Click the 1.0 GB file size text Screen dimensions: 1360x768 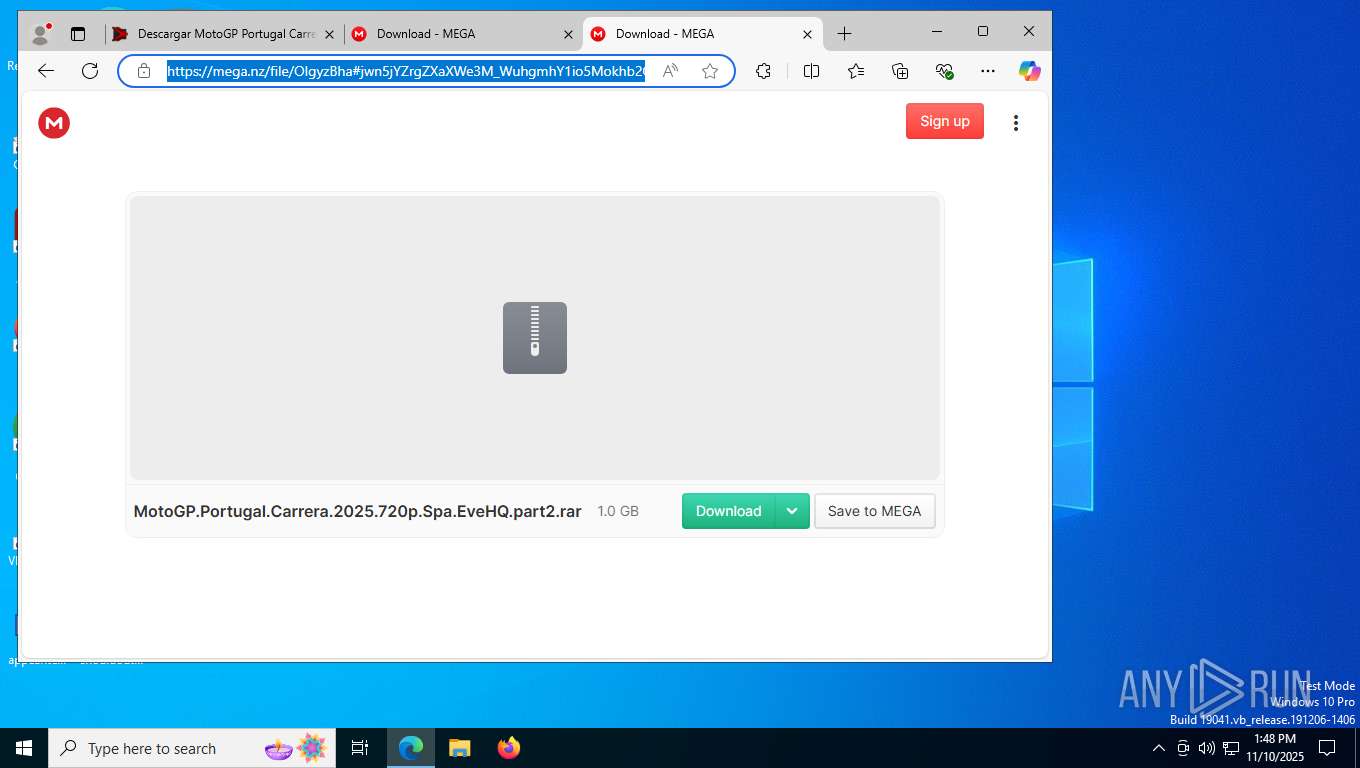coord(618,511)
